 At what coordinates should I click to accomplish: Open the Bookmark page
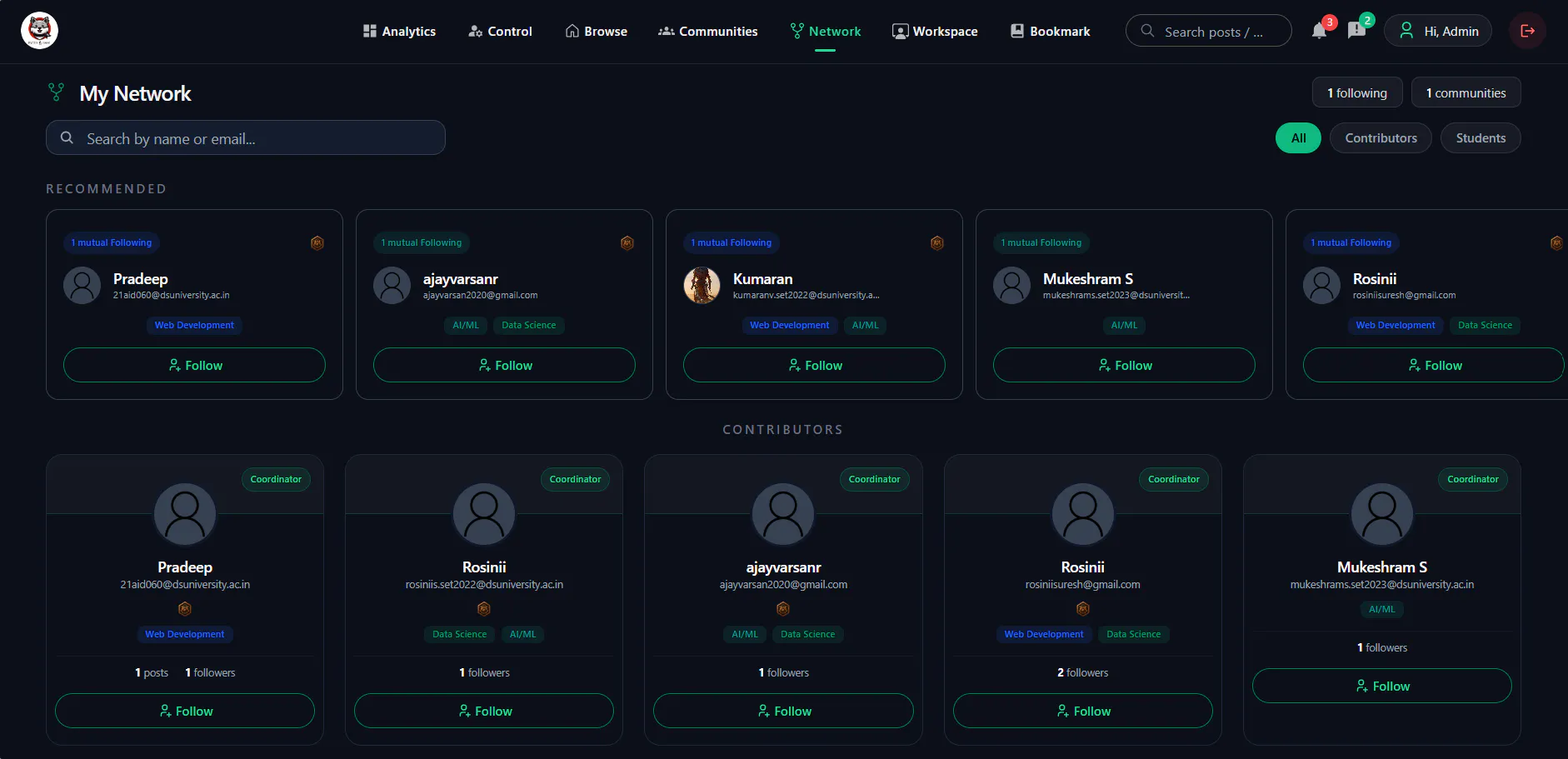pos(1050,31)
